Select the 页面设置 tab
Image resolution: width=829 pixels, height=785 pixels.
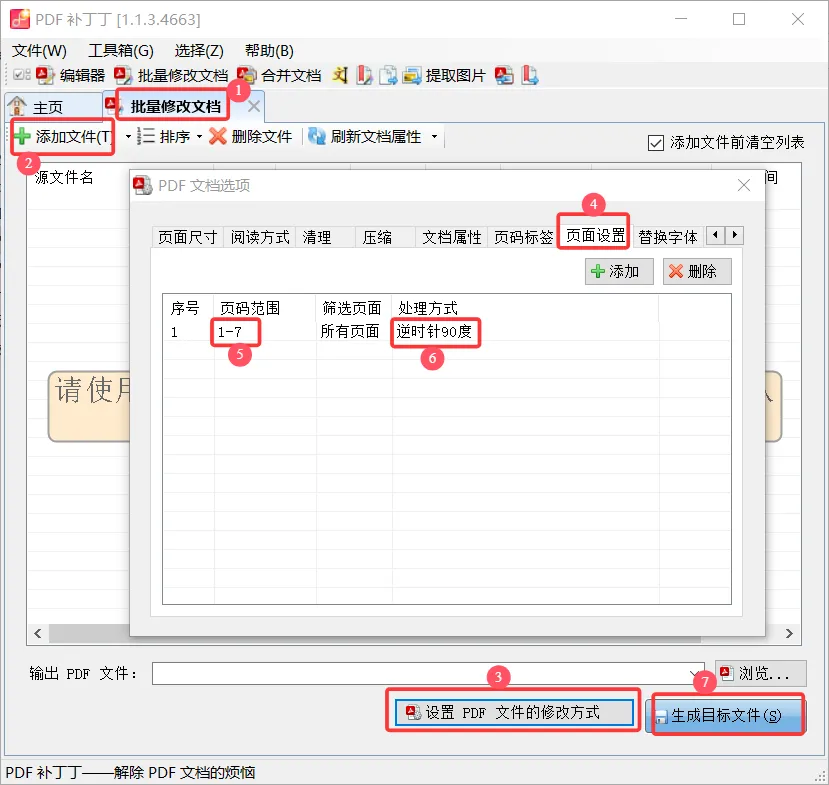[595, 235]
